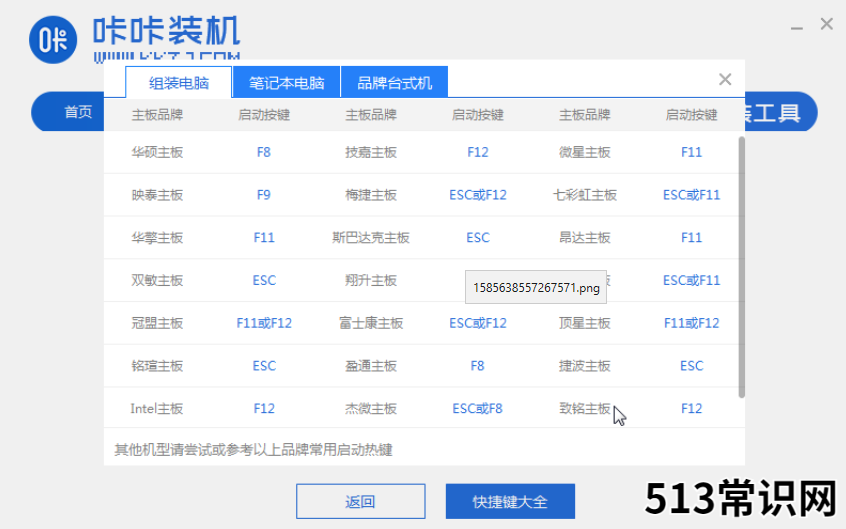Click ESC或F12 for 梅捷主板
The width and height of the screenshot is (846, 529).
(x=477, y=195)
